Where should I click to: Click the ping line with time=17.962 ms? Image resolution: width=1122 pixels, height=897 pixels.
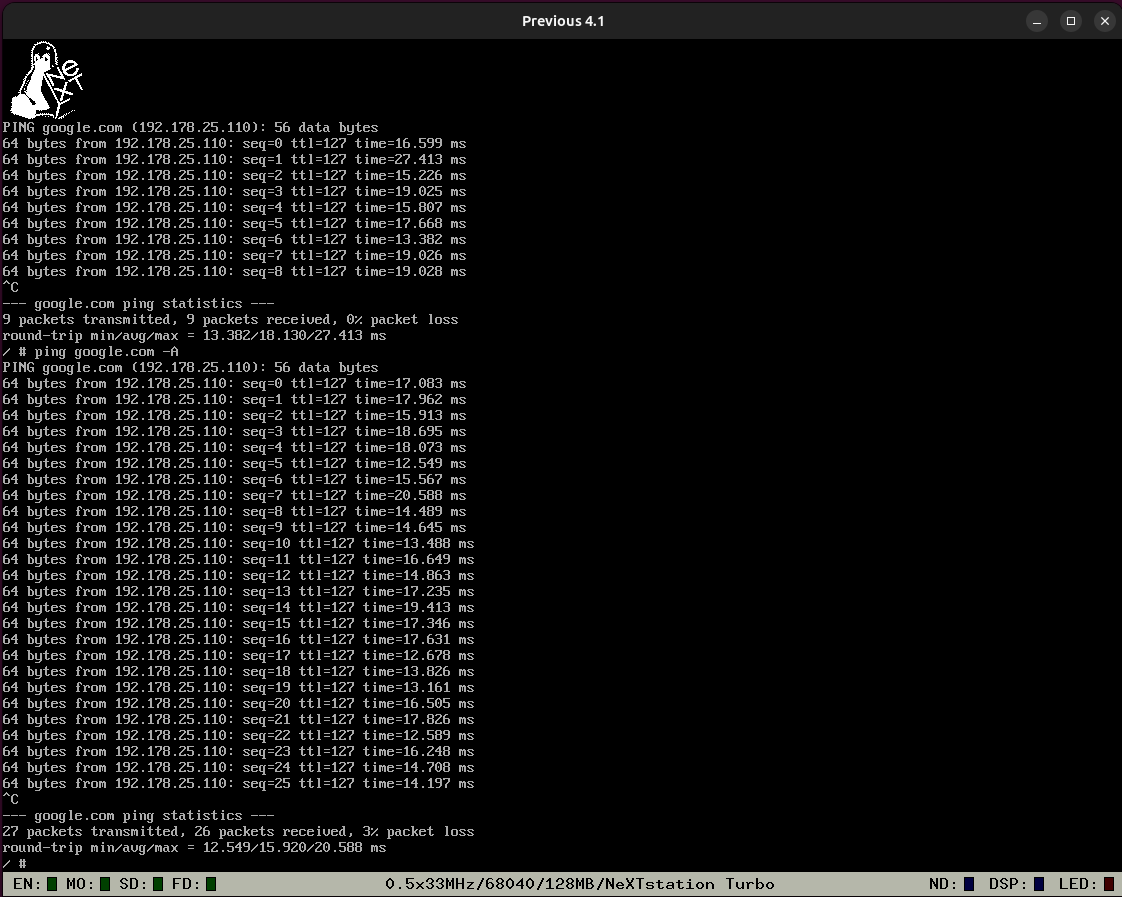234,400
